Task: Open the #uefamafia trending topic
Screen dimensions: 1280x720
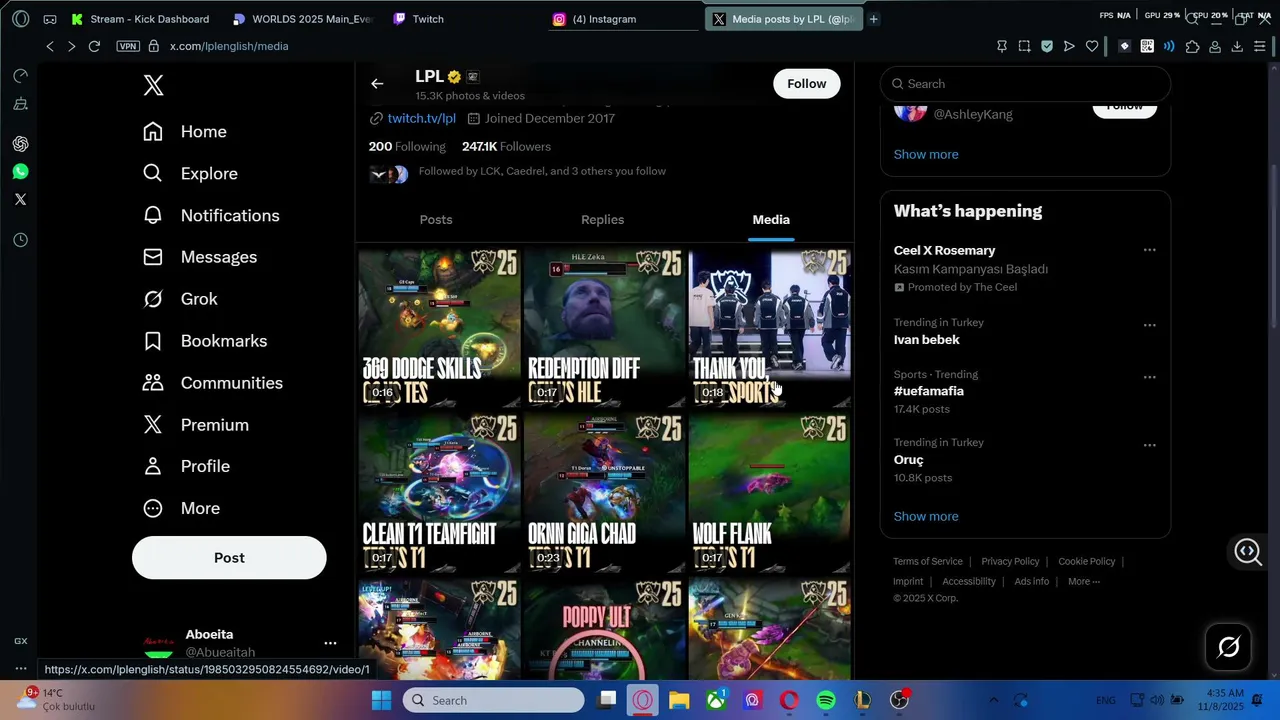Action: [929, 391]
